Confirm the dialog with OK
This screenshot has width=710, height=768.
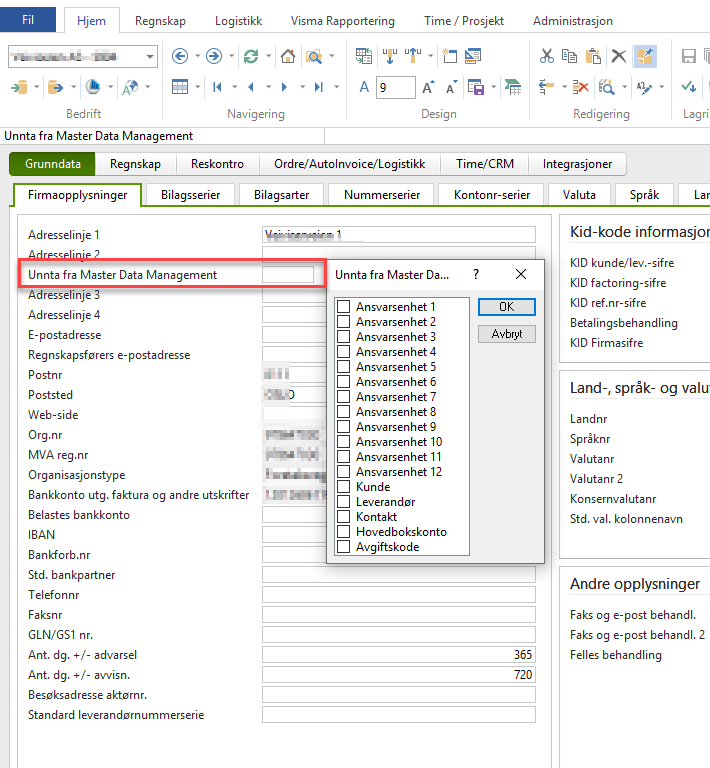(x=507, y=307)
